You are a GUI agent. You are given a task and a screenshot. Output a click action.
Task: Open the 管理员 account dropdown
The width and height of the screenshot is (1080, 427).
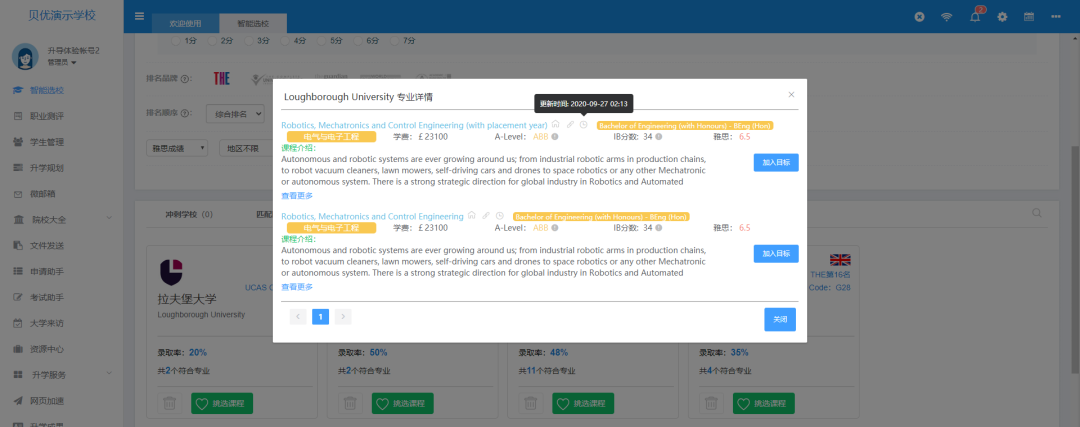point(61,63)
